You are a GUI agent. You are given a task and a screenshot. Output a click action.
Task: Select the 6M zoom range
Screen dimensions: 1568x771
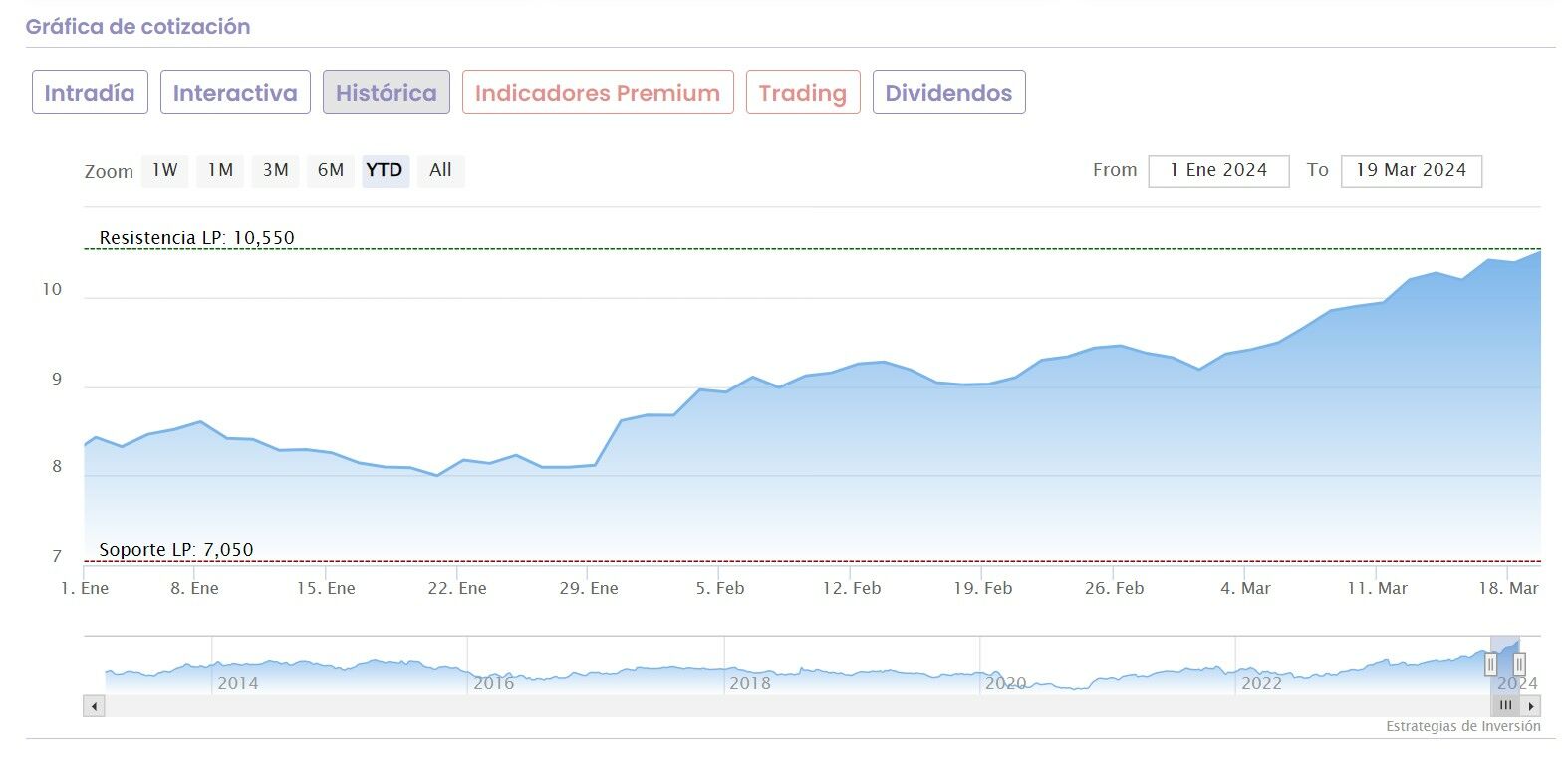click(x=331, y=170)
